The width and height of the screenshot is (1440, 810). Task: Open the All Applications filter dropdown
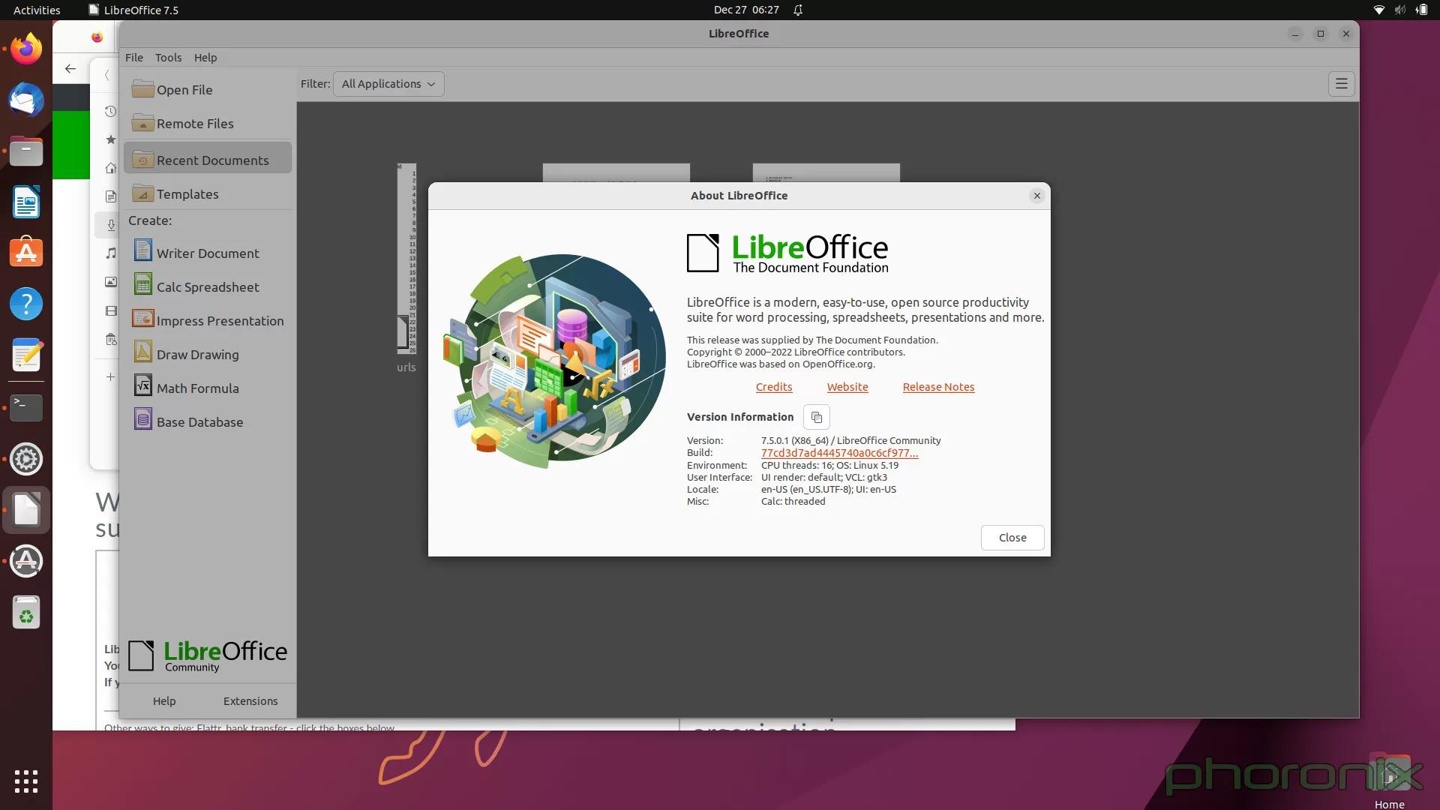(388, 84)
